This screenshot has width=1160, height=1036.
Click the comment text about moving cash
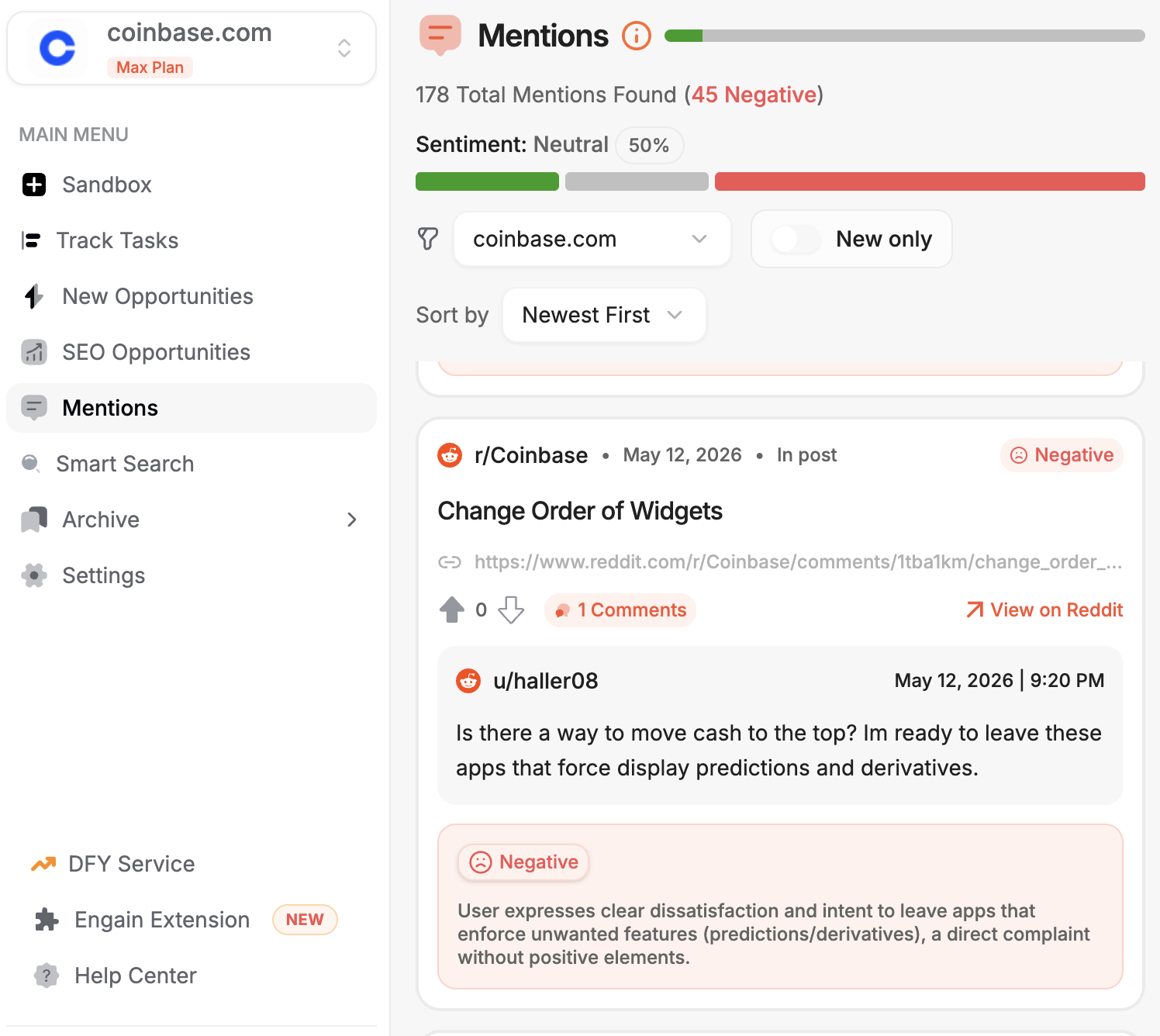pos(779,751)
